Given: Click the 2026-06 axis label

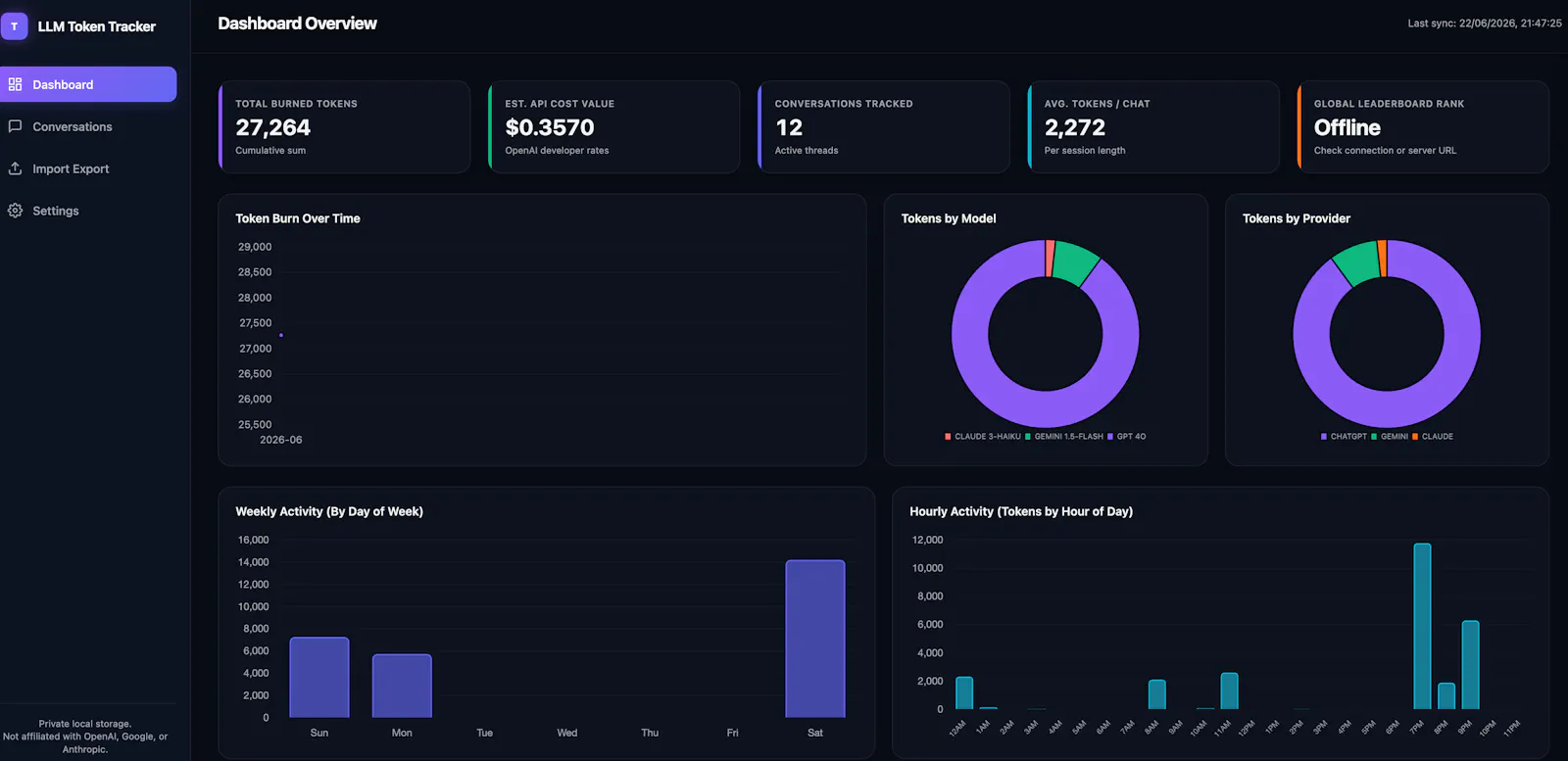Looking at the screenshot, I should (281, 440).
